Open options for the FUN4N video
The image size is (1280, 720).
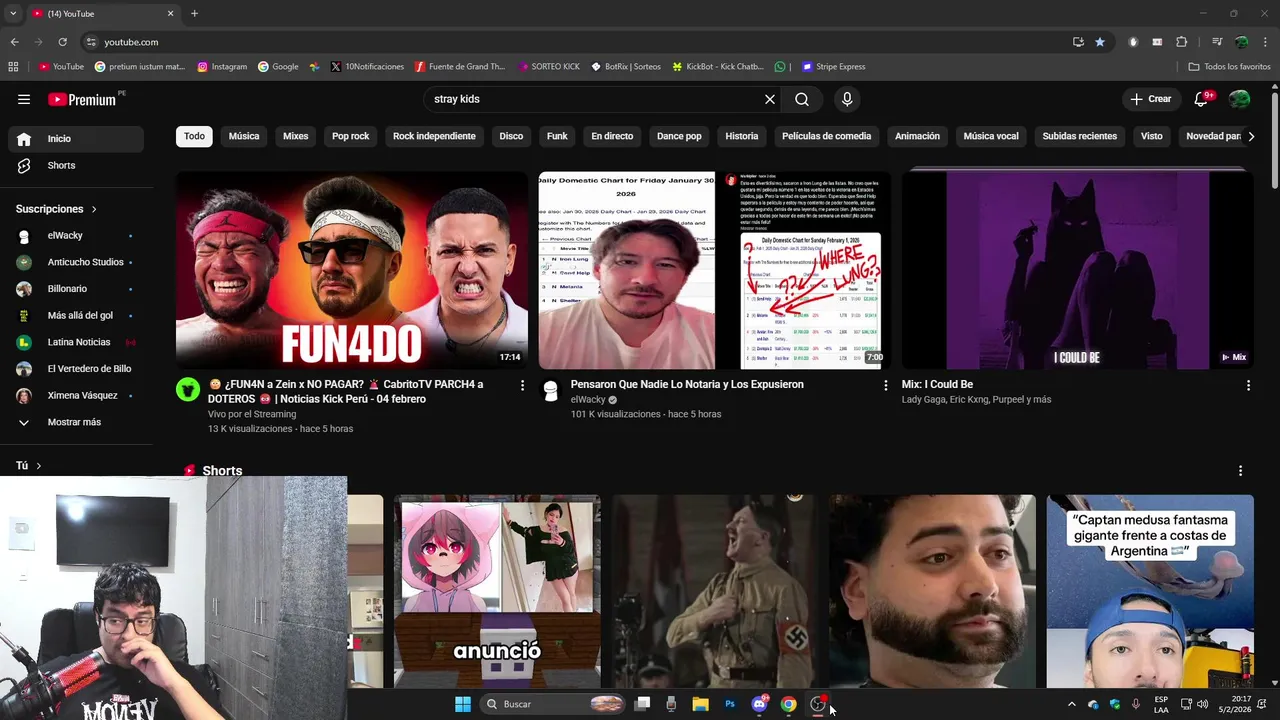coord(522,385)
